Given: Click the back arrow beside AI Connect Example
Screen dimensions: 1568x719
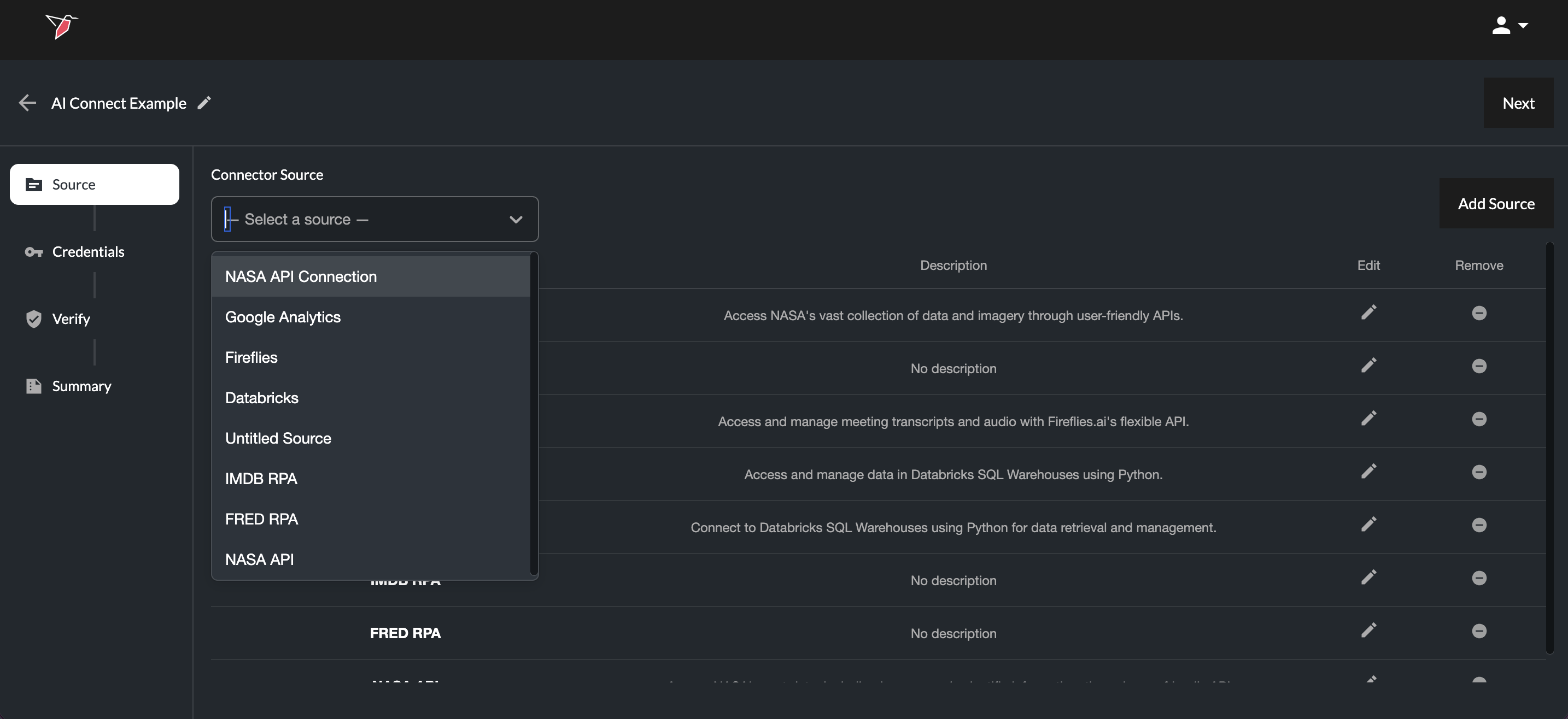Looking at the screenshot, I should coord(27,103).
